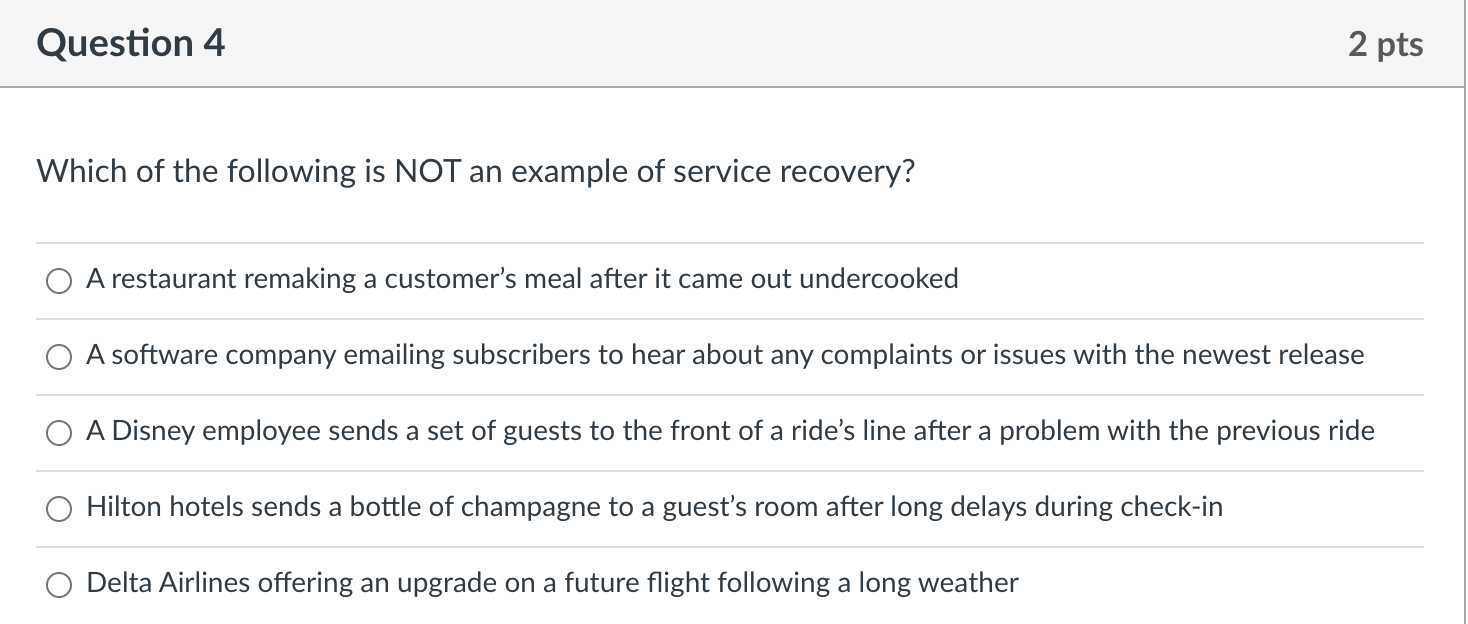Click the phrase 'service recovery?' in the prompt
Image resolution: width=1468 pixels, height=624 pixels.
click(x=794, y=172)
